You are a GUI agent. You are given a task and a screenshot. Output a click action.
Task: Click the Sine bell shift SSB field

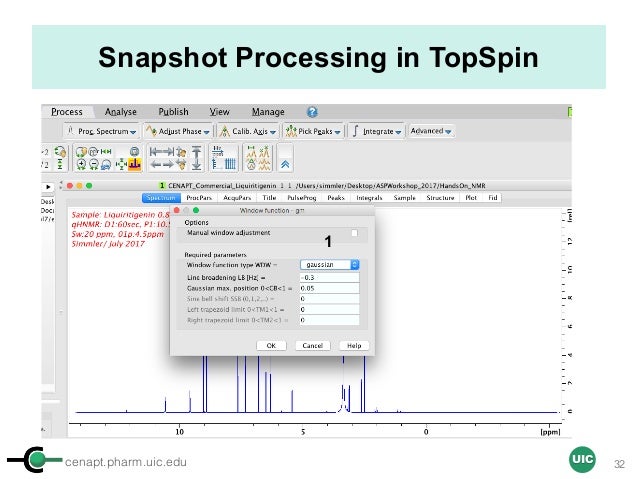pos(330,299)
